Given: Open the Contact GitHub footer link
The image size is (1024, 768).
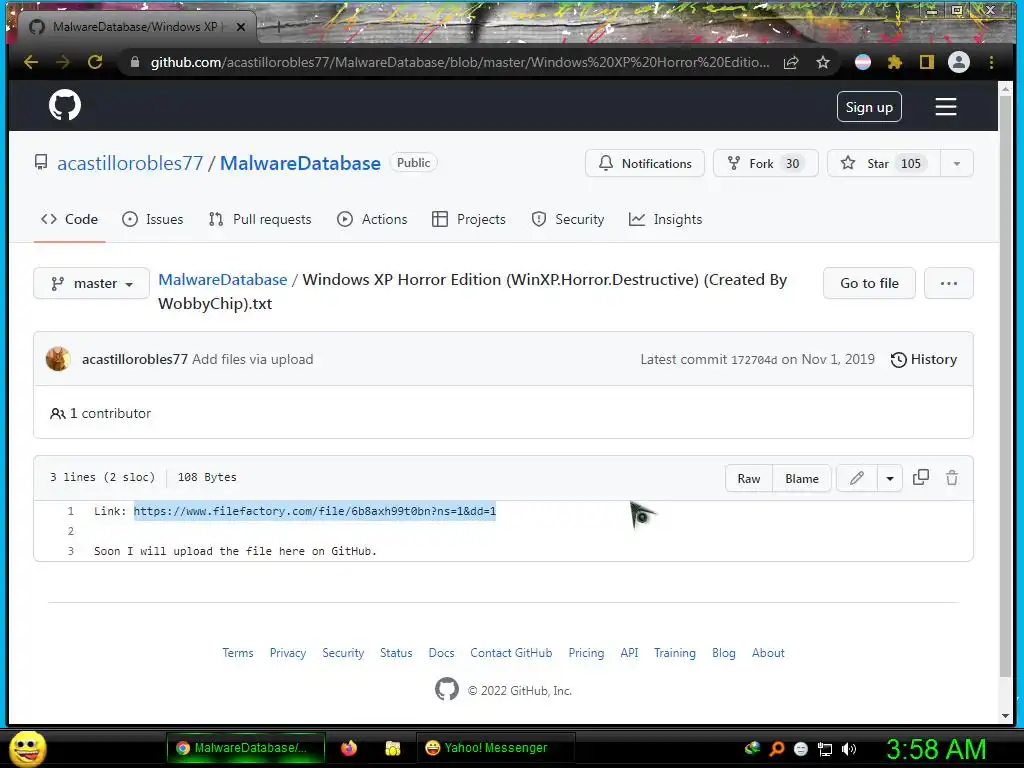Looking at the screenshot, I should click(511, 653).
